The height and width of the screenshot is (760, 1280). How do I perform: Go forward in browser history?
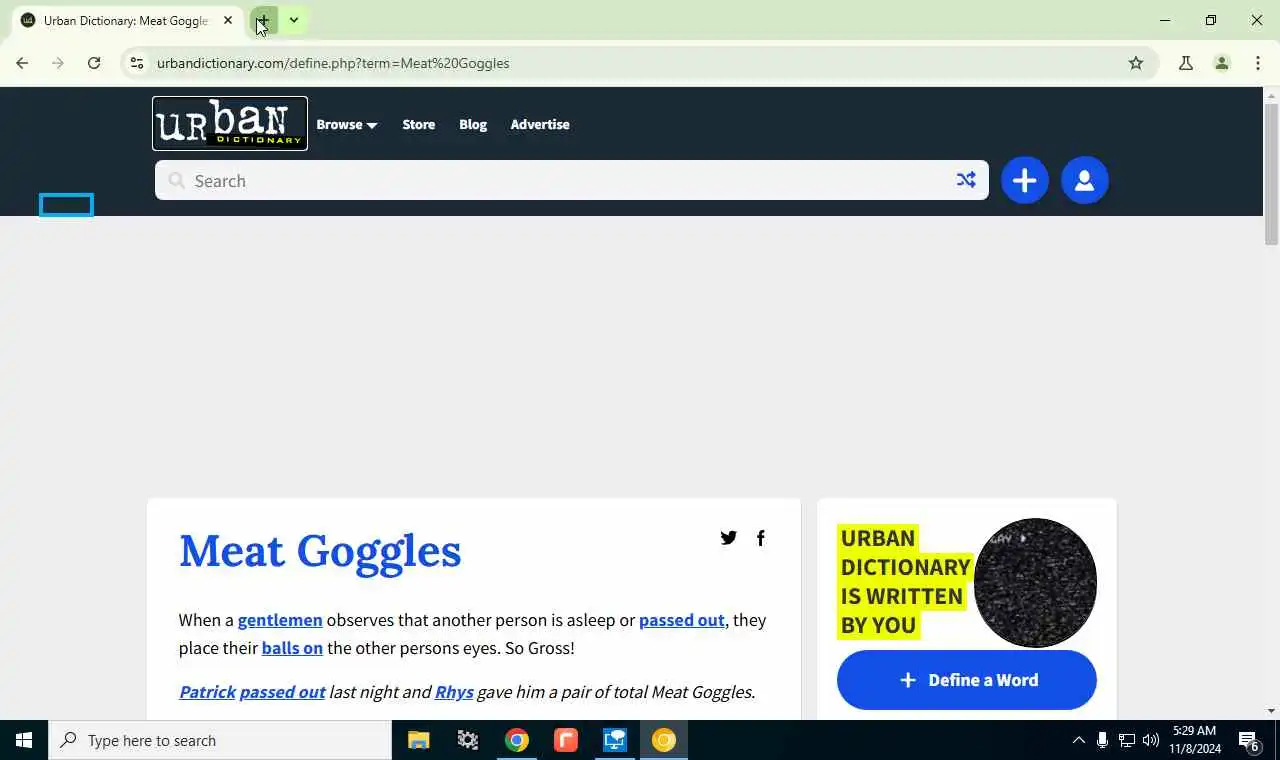click(x=58, y=63)
